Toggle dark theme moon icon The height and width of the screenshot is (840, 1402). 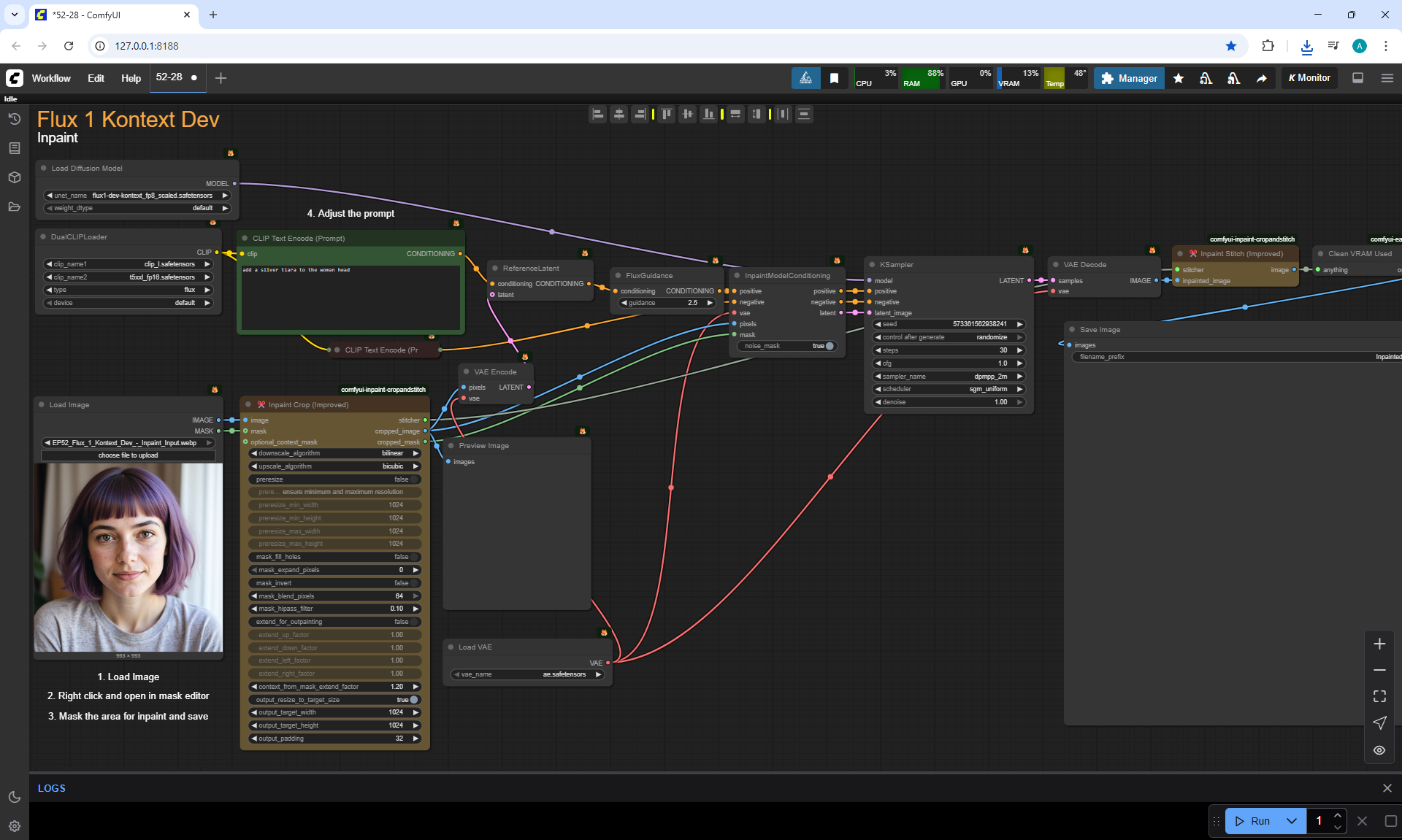(14, 797)
